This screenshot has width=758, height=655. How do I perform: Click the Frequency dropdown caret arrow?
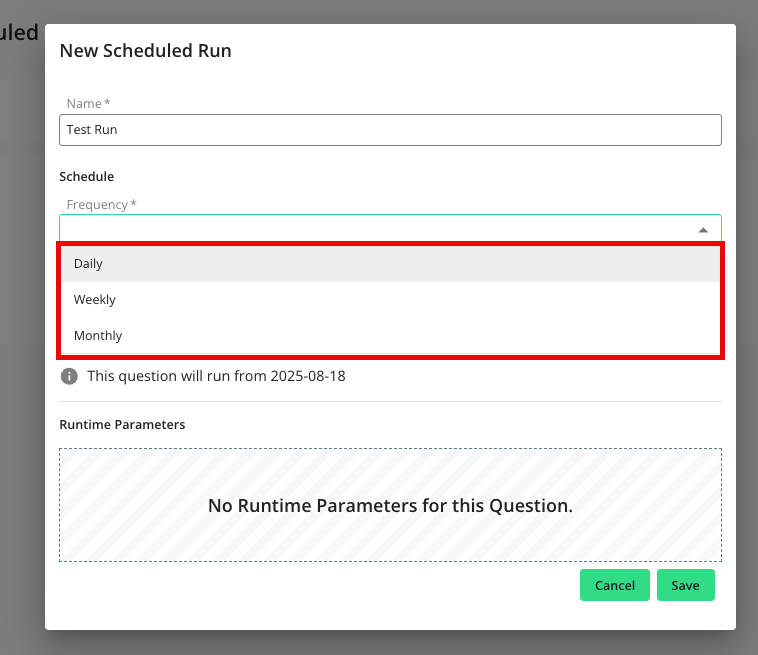[703, 229]
